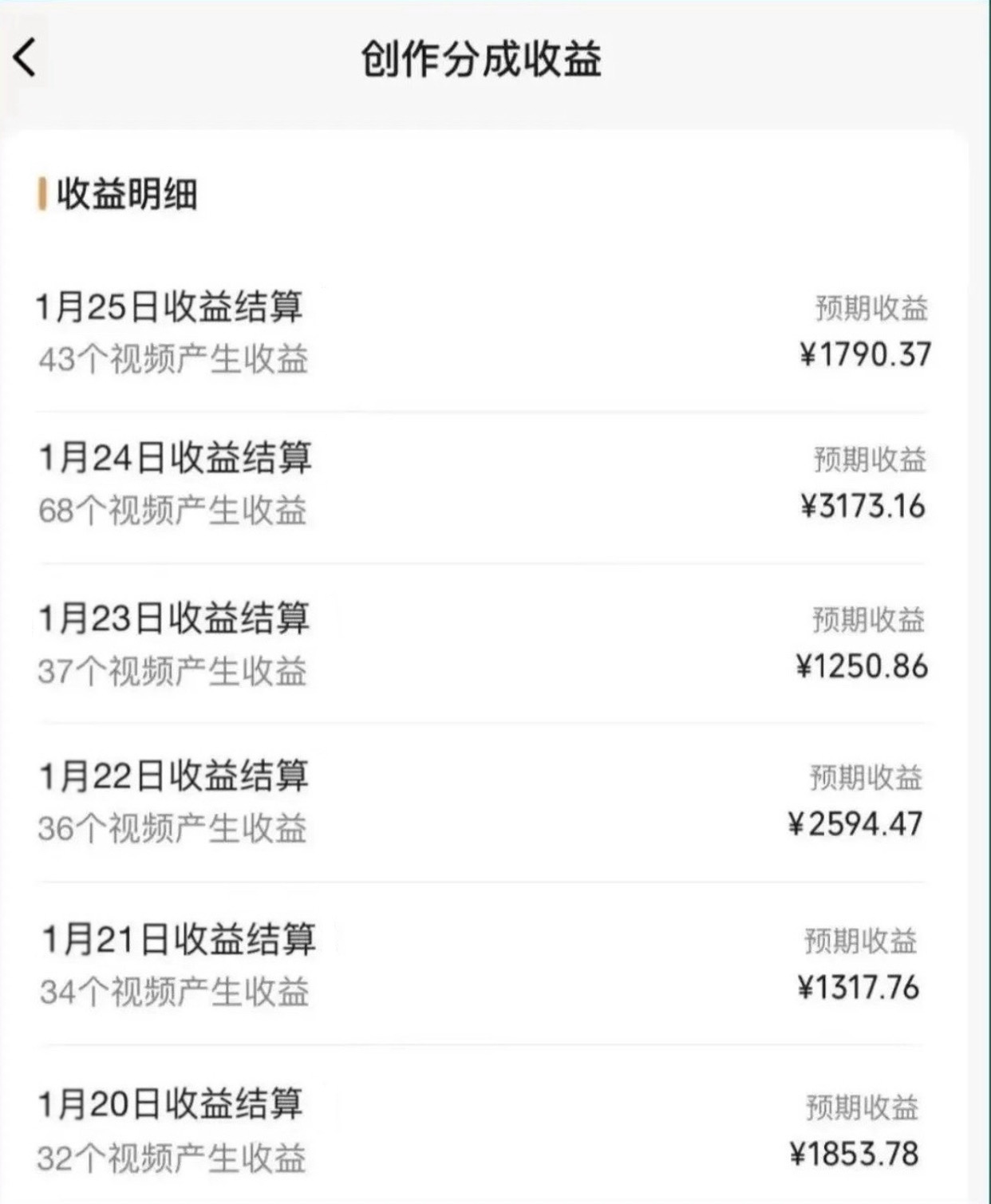Image resolution: width=991 pixels, height=1204 pixels.
Task: Tap the 收益明细 section header
Action: (126, 194)
